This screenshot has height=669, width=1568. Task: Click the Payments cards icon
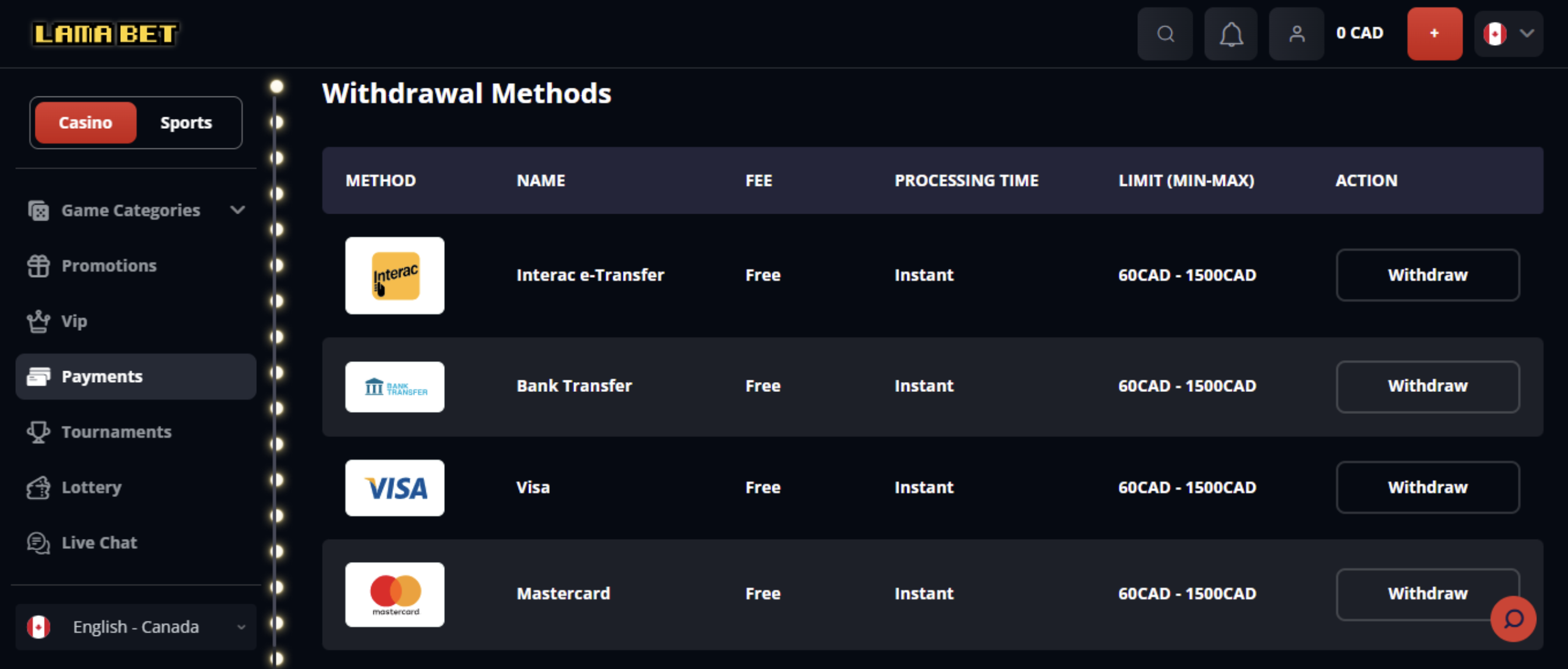[x=38, y=377]
